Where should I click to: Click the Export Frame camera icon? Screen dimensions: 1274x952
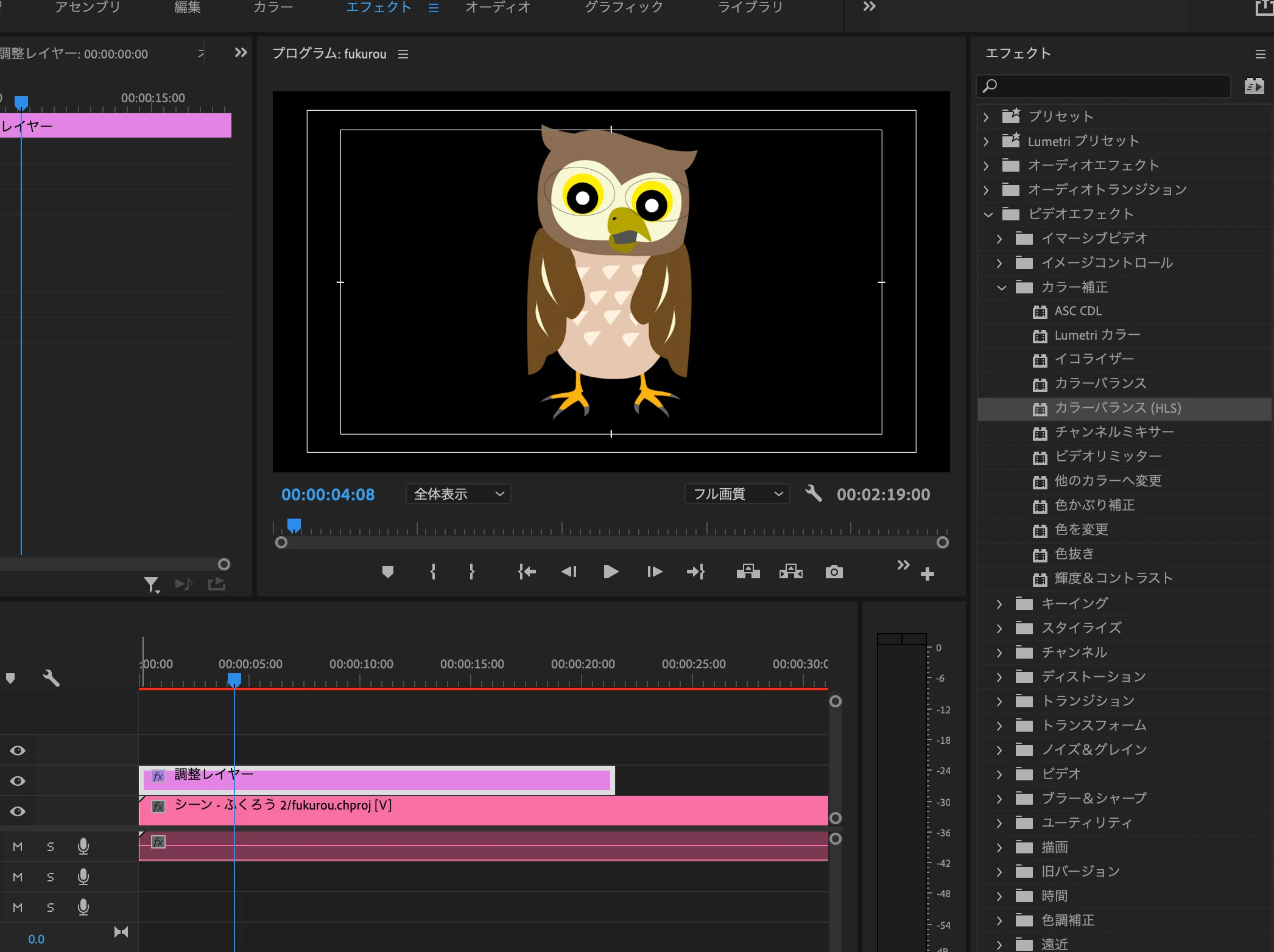[x=834, y=572]
